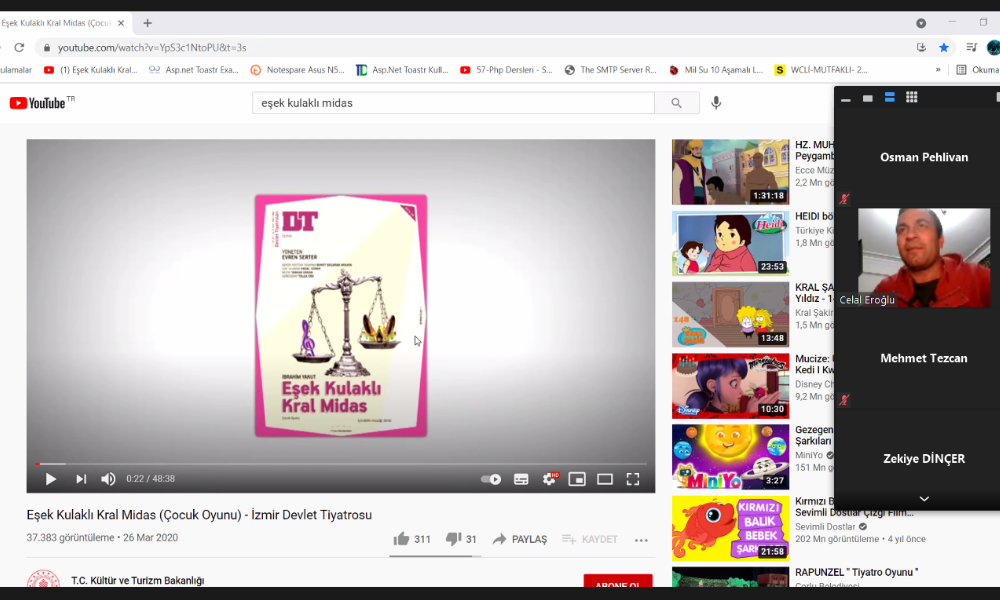Open the RAPUNZEL Tiyatro Oyunu video title
Image resolution: width=1000 pixels, height=600 pixels.
click(857, 573)
